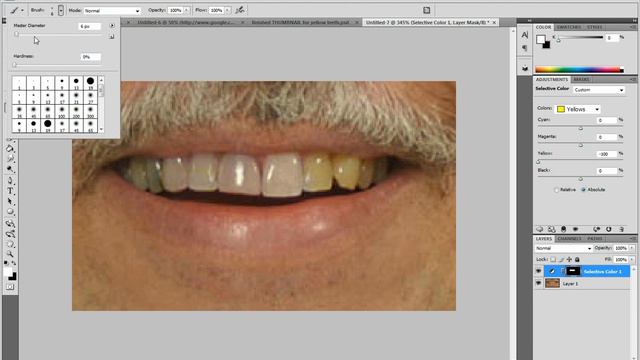Click the Master Diameter value field
The image size is (640, 360).
[x=89, y=26]
